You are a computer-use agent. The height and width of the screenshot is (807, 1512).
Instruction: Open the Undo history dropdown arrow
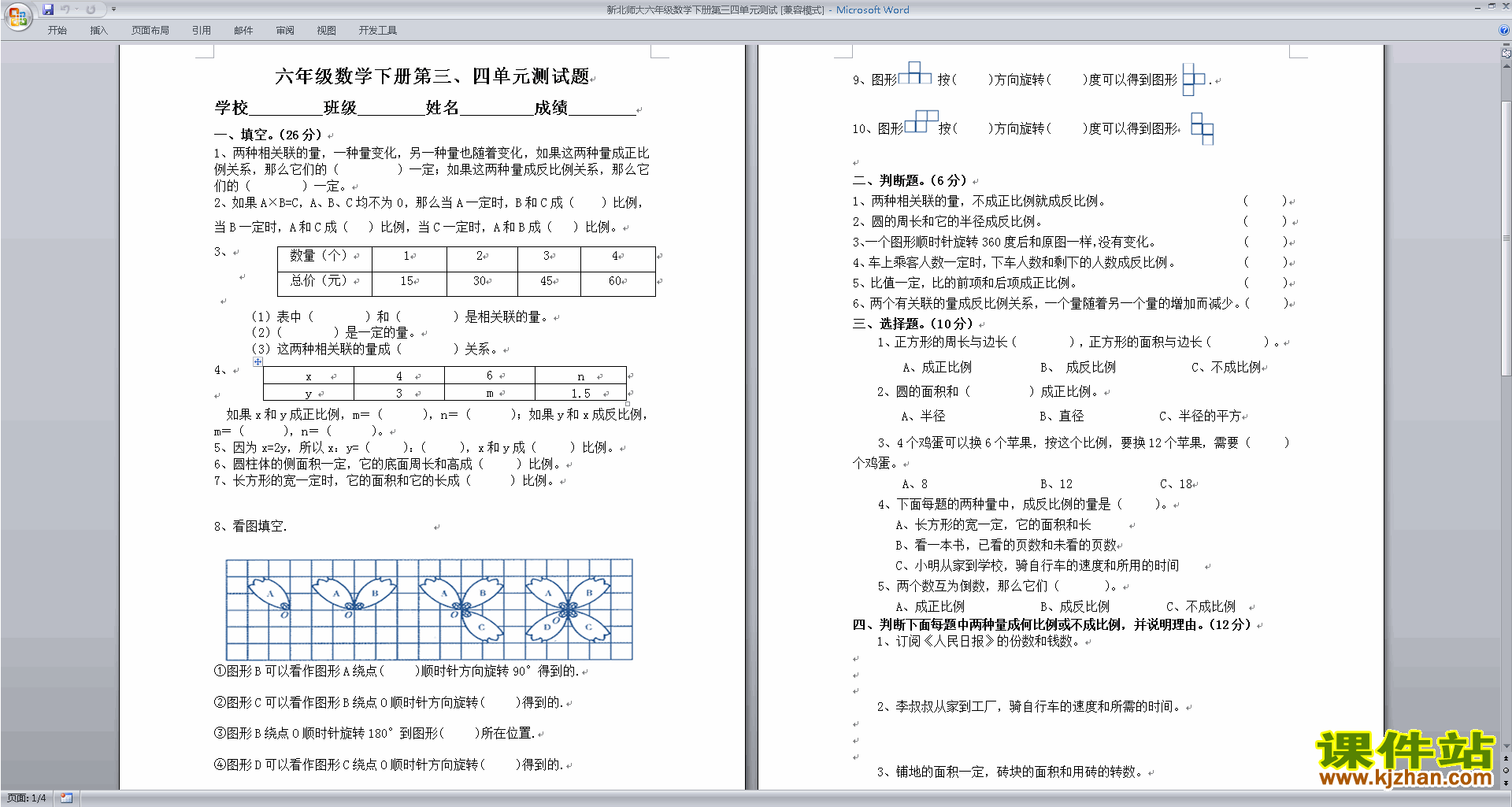[x=76, y=9]
